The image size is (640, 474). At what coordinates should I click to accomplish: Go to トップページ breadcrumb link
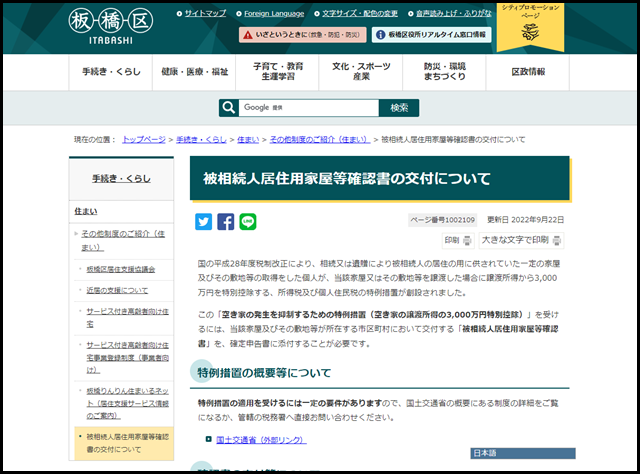click(144, 140)
